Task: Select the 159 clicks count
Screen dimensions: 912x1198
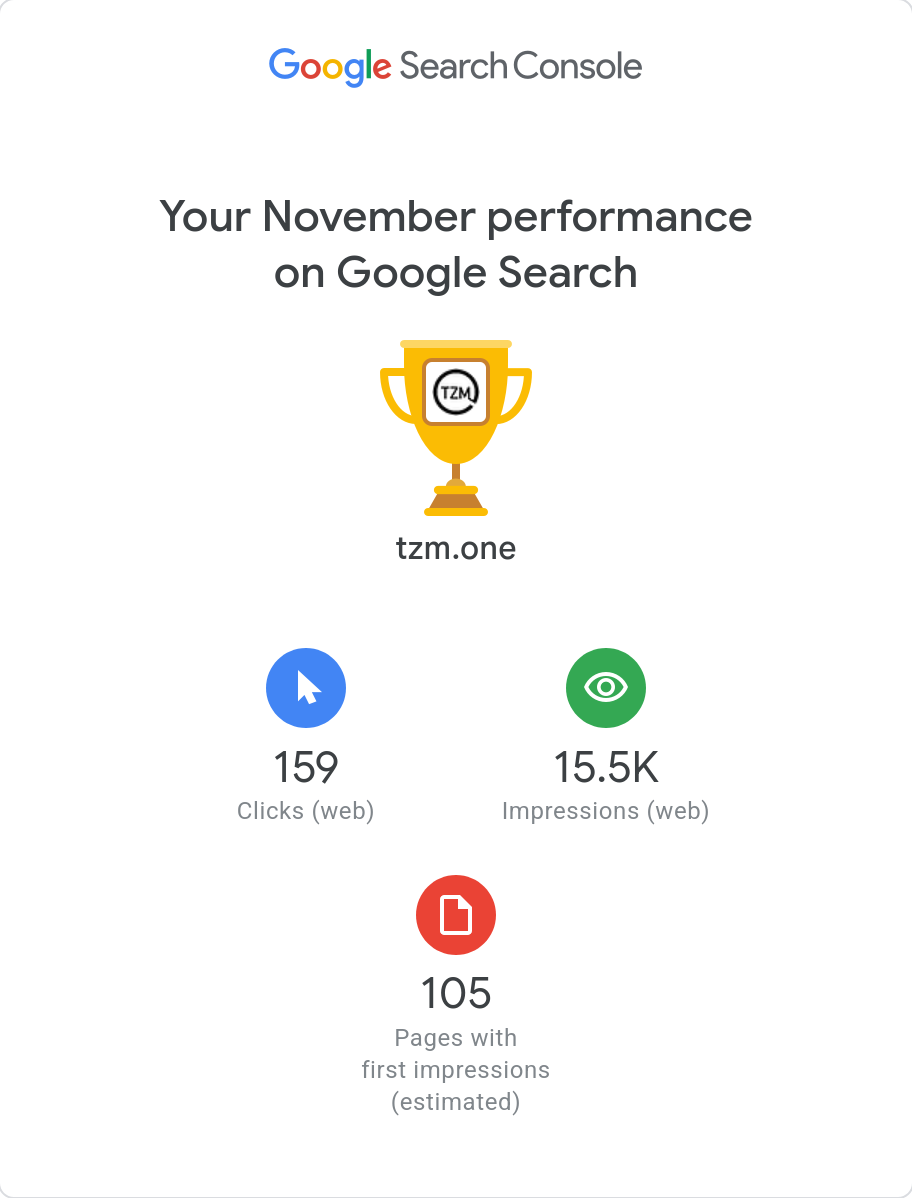Action: click(306, 768)
